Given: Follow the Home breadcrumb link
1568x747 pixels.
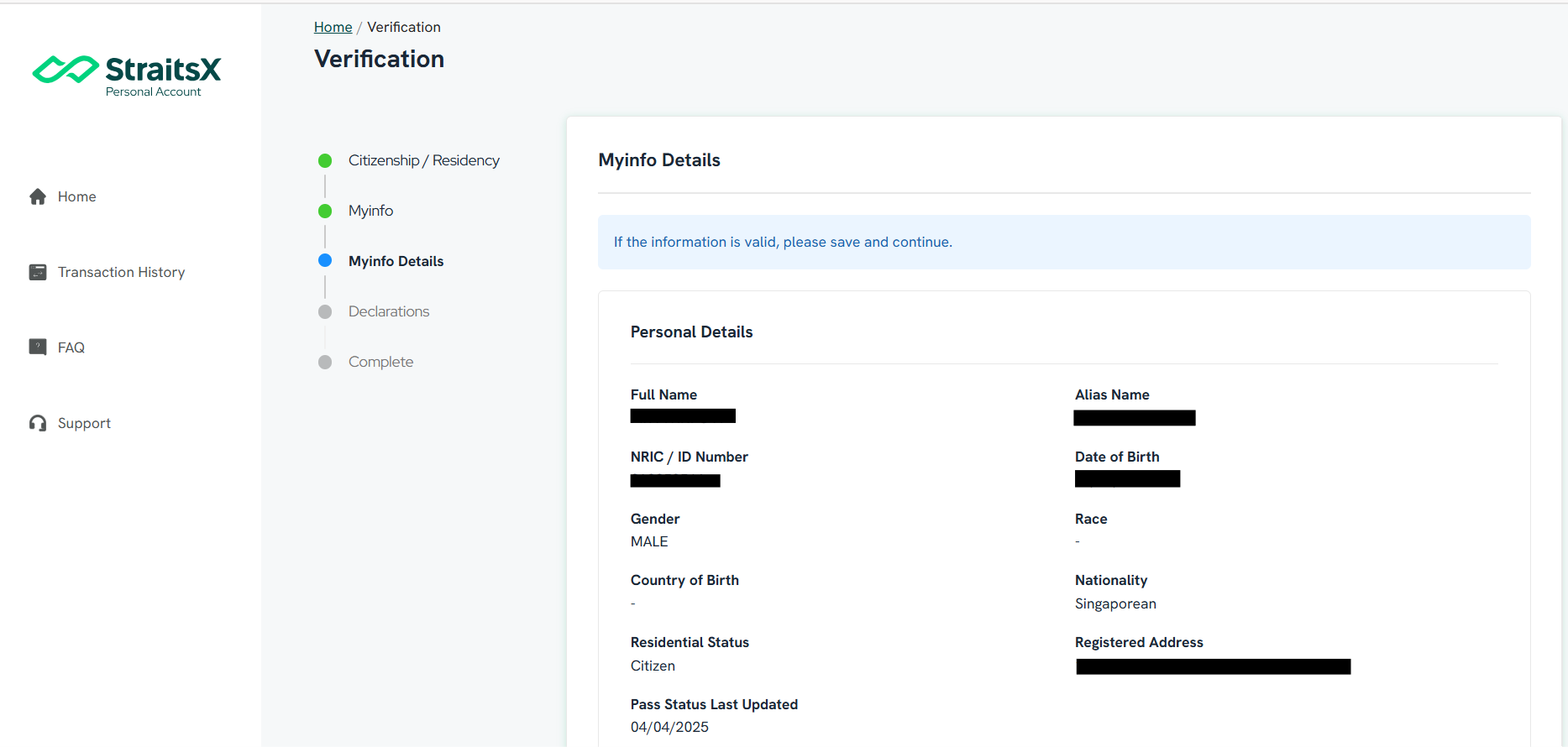Looking at the screenshot, I should (333, 27).
